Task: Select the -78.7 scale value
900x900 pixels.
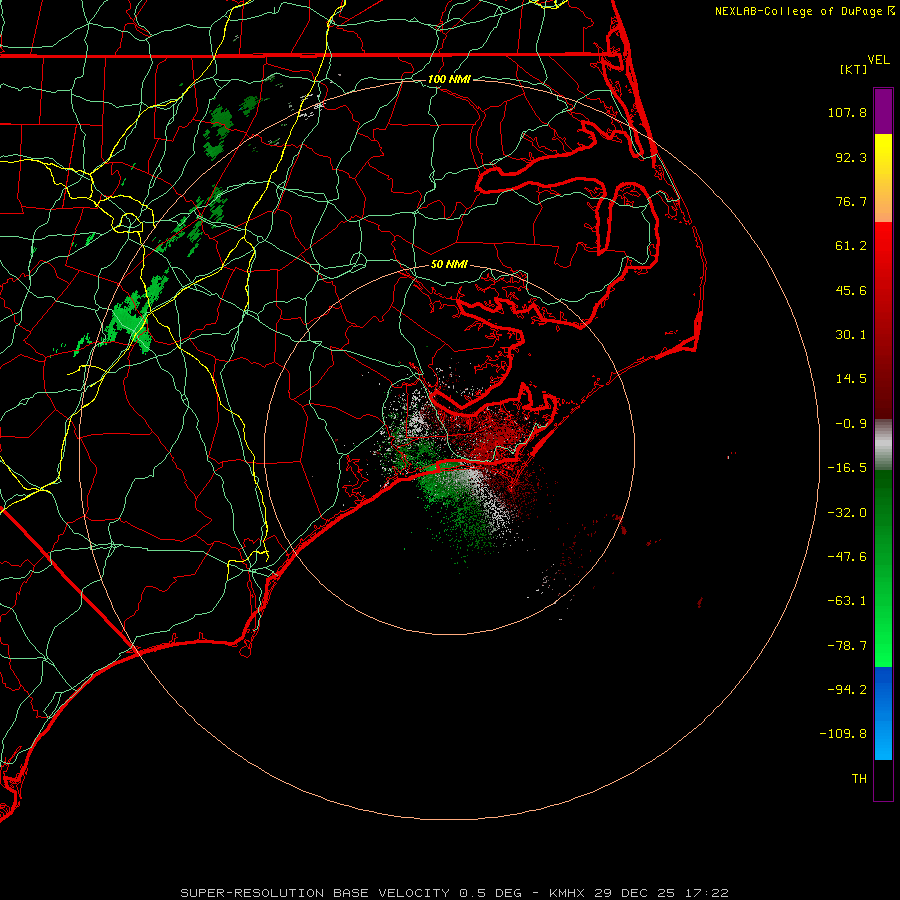Action: coord(847,646)
